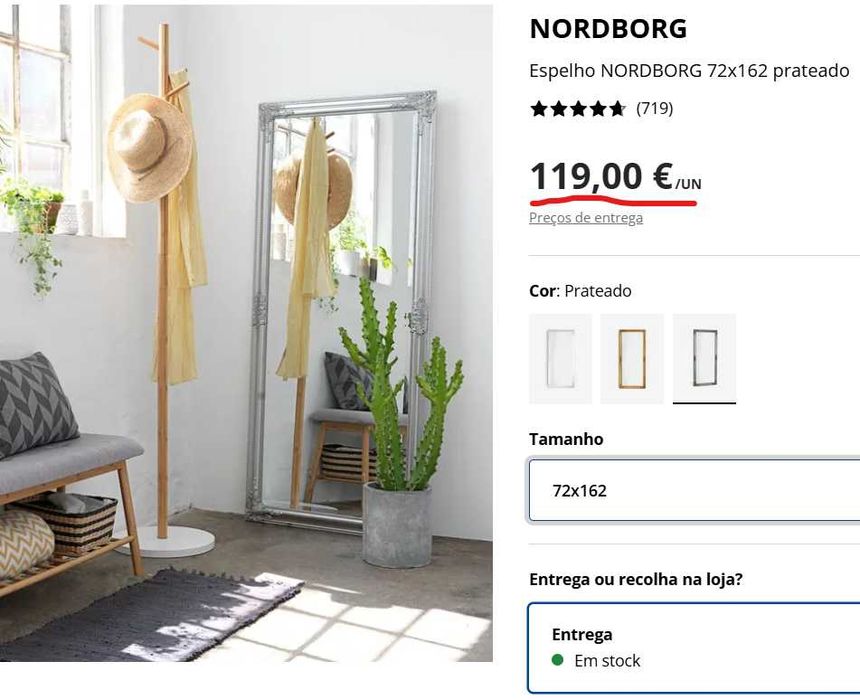Open the Preços de entrega link
The image size is (860, 700).
[586, 218]
